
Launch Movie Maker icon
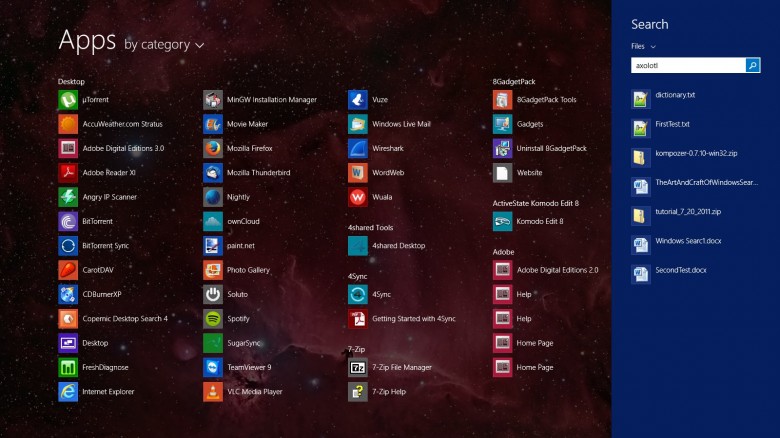click(x=213, y=124)
